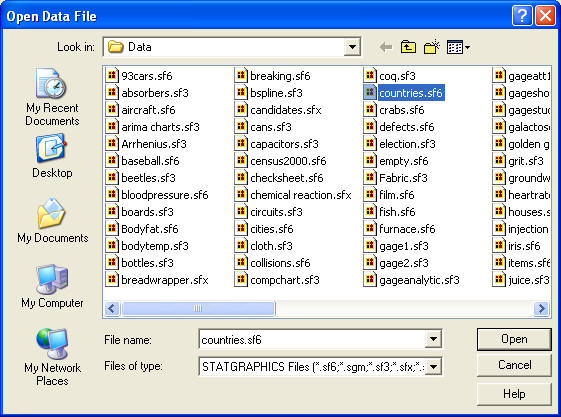Click the horizontal scrollbar thumb
The height and width of the screenshot is (417, 561).
pyautogui.click(x=198, y=308)
